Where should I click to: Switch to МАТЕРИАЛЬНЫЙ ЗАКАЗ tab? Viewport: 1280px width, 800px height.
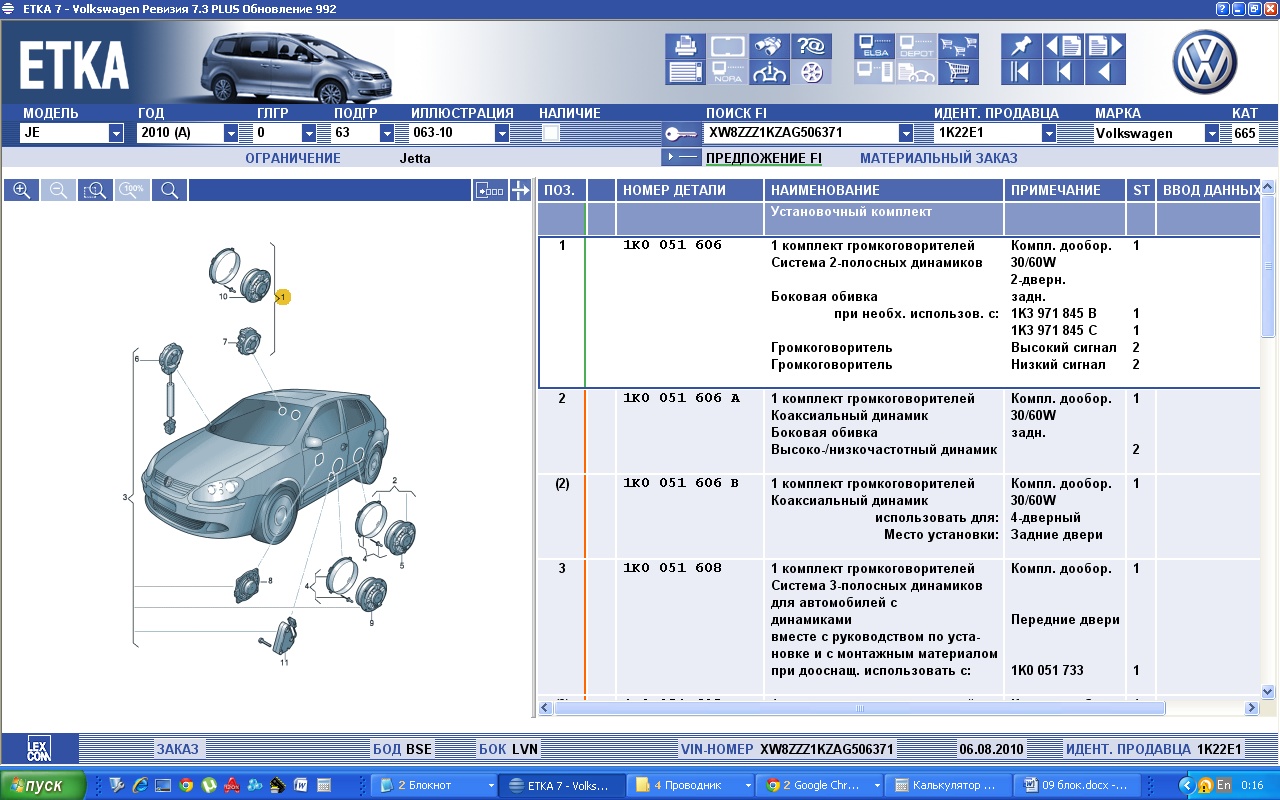(938, 158)
